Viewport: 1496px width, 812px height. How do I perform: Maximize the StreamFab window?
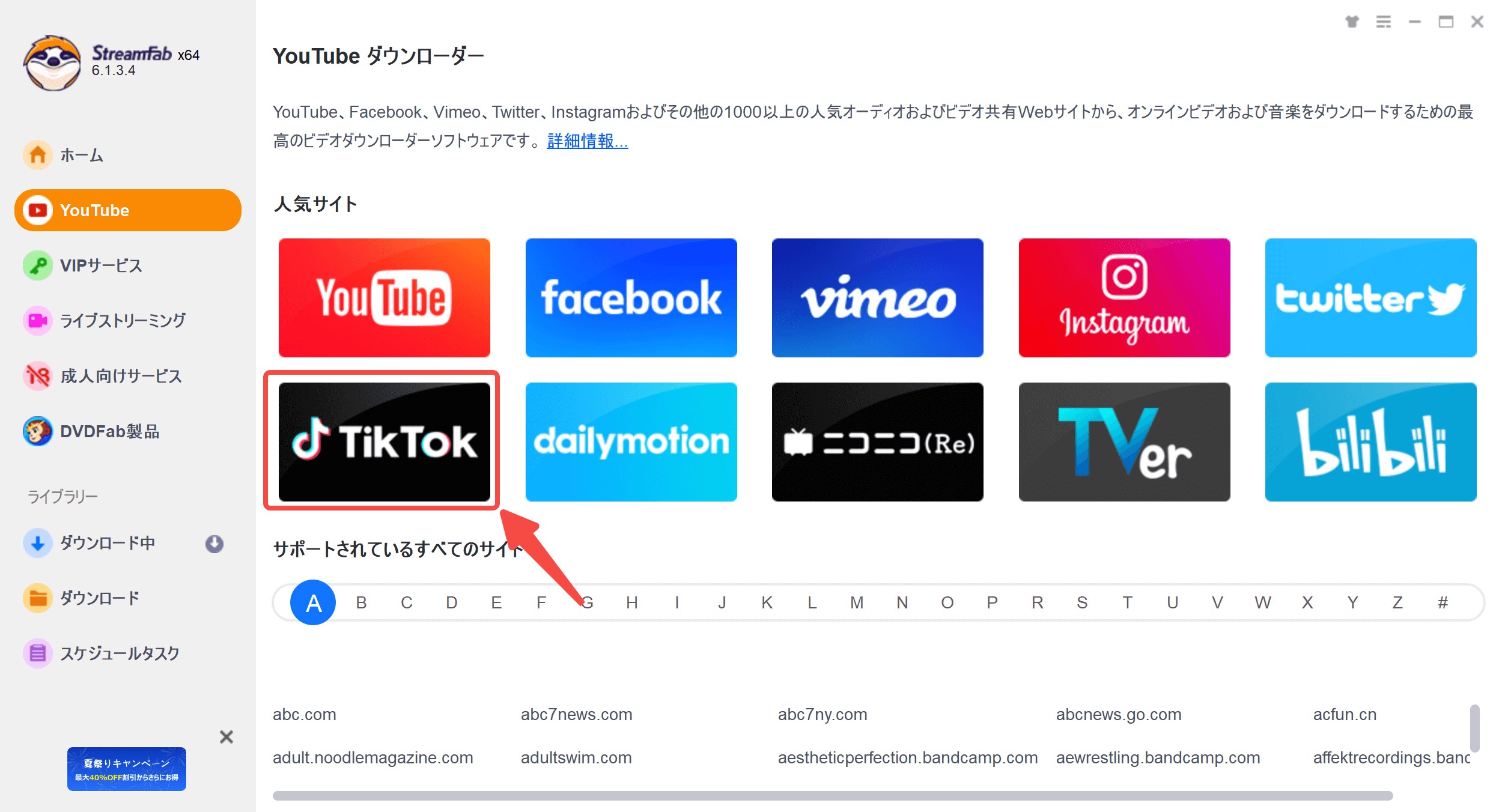pos(1446,22)
